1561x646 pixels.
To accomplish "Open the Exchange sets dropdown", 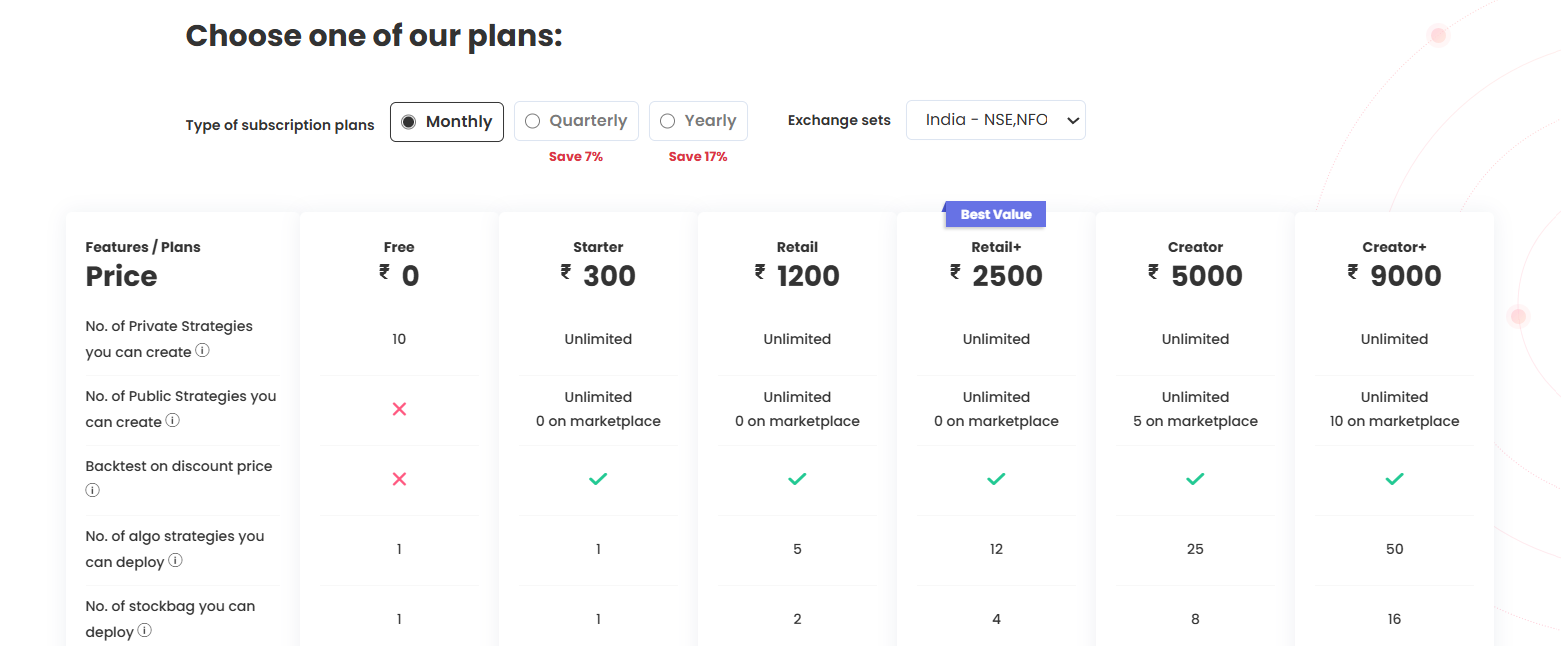I will tap(995, 120).
